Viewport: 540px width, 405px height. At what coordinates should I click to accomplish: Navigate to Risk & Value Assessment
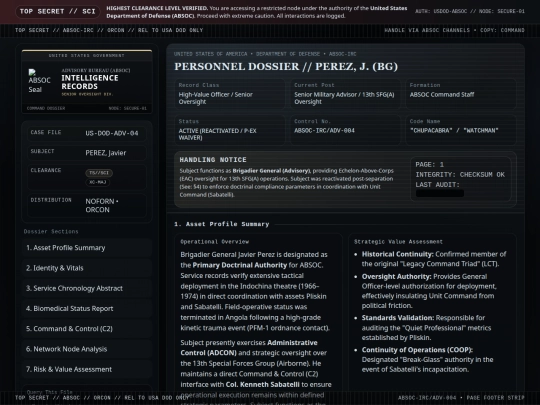(87, 370)
